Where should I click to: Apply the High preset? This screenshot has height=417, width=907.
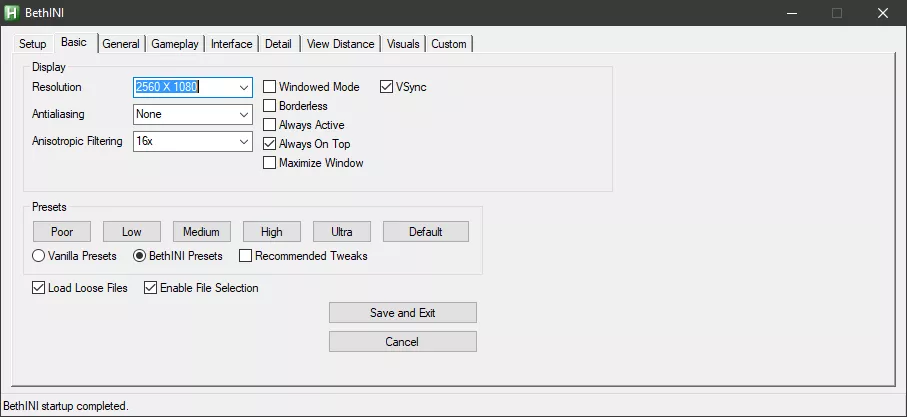pyautogui.click(x=271, y=232)
